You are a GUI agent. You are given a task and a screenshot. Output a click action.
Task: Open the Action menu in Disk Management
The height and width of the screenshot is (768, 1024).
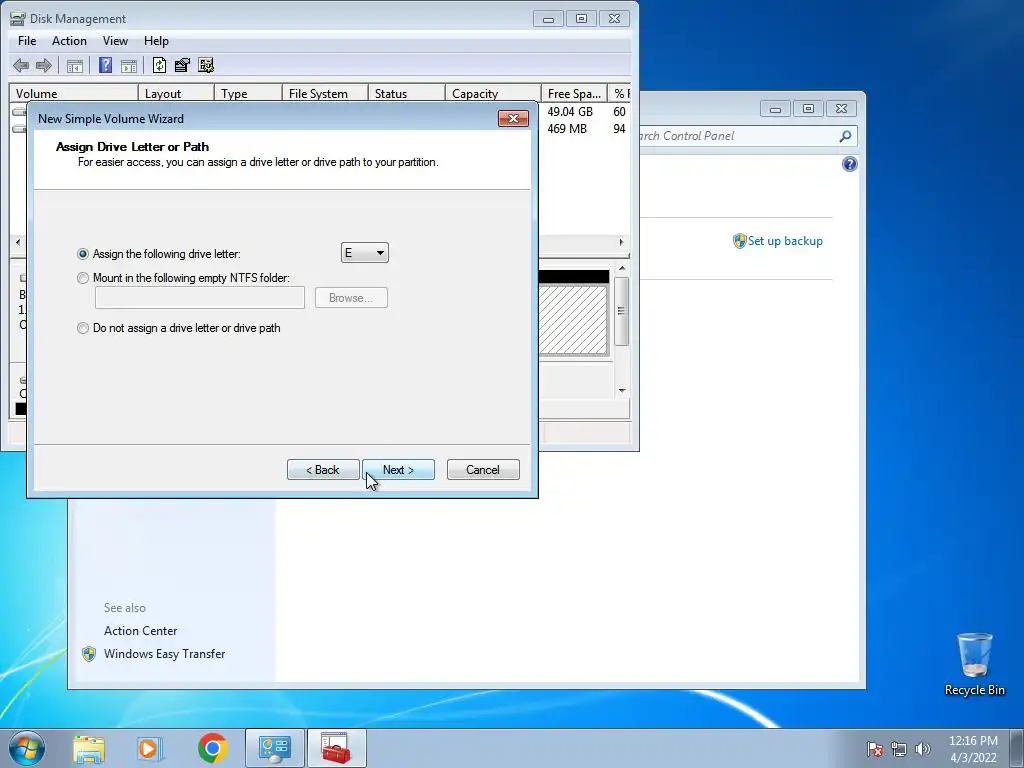point(69,40)
